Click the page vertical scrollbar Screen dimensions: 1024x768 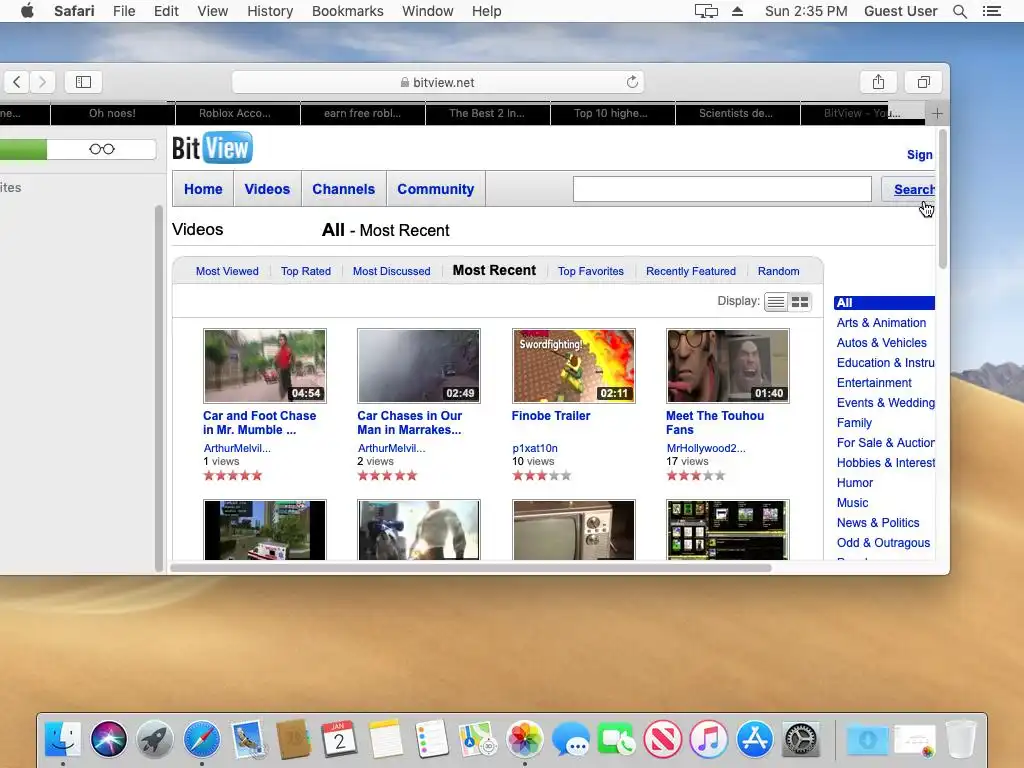942,199
